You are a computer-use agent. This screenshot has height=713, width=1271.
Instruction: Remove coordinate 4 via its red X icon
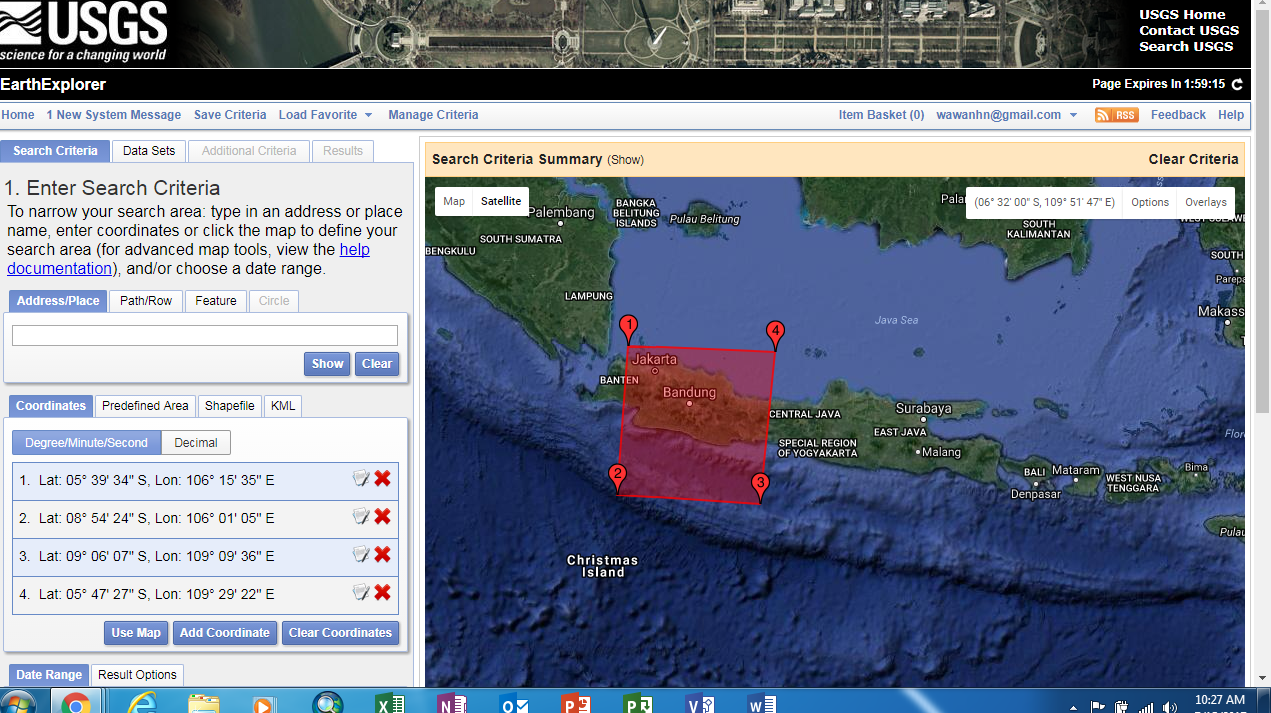coord(382,592)
